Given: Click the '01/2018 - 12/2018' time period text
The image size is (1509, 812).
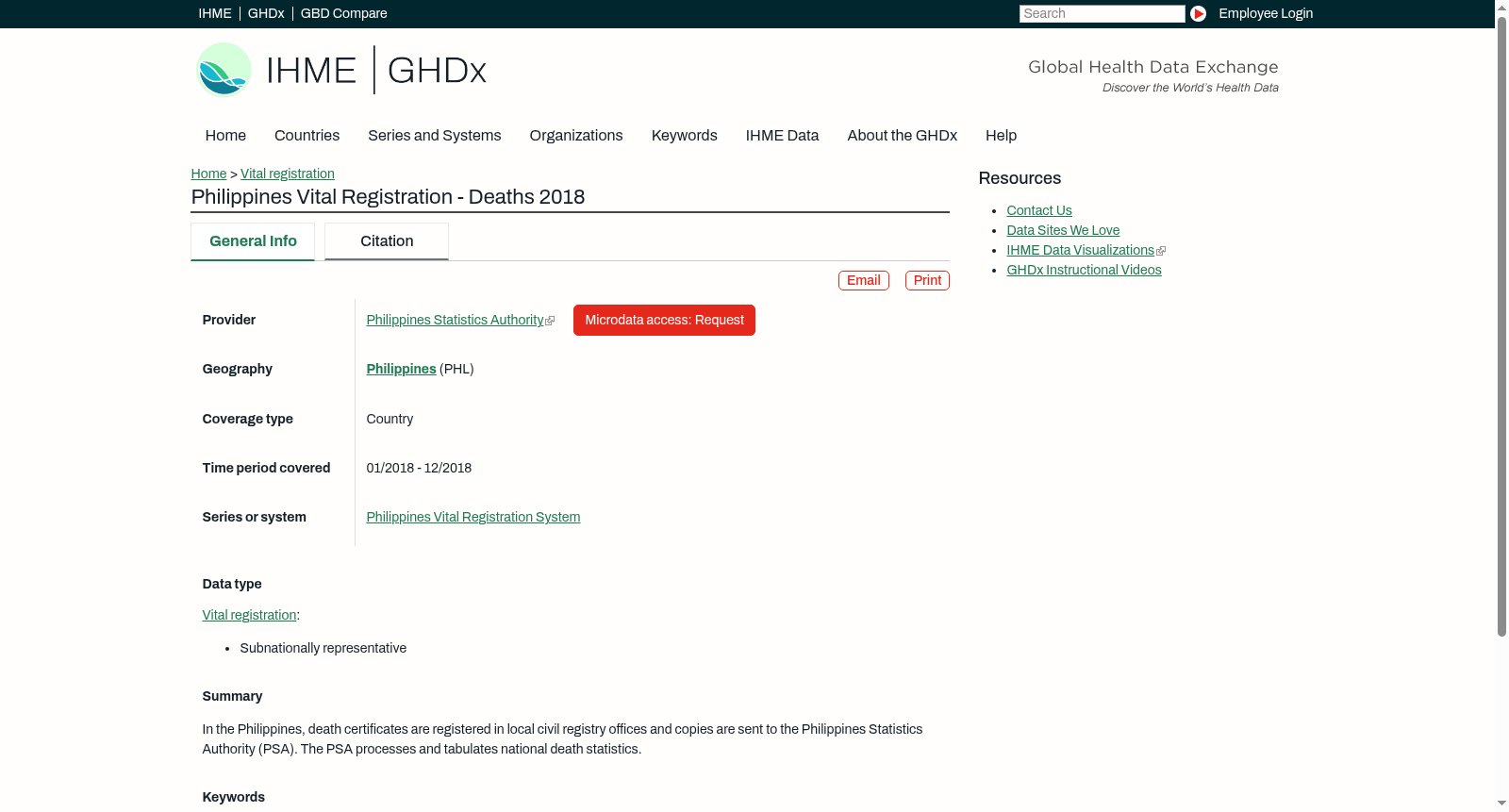Looking at the screenshot, I should point(419,469).
